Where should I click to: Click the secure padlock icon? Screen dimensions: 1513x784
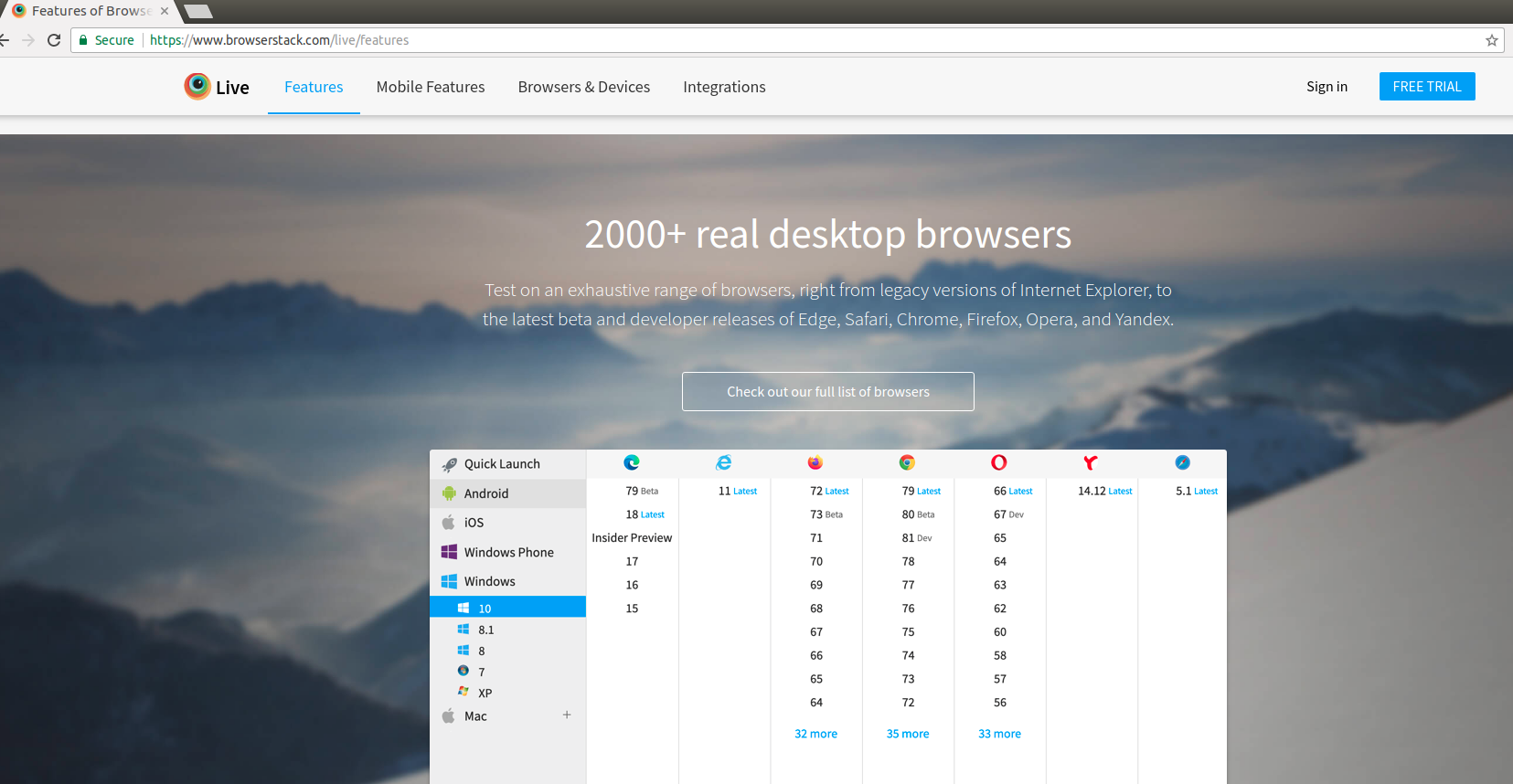coord(83,40)
